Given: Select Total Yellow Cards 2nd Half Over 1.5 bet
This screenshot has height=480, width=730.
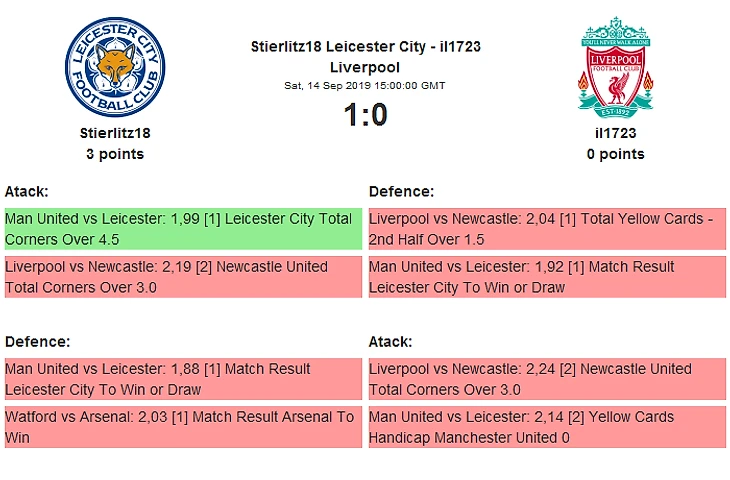Looking at the screenshot, I should [x=546, y=229].
